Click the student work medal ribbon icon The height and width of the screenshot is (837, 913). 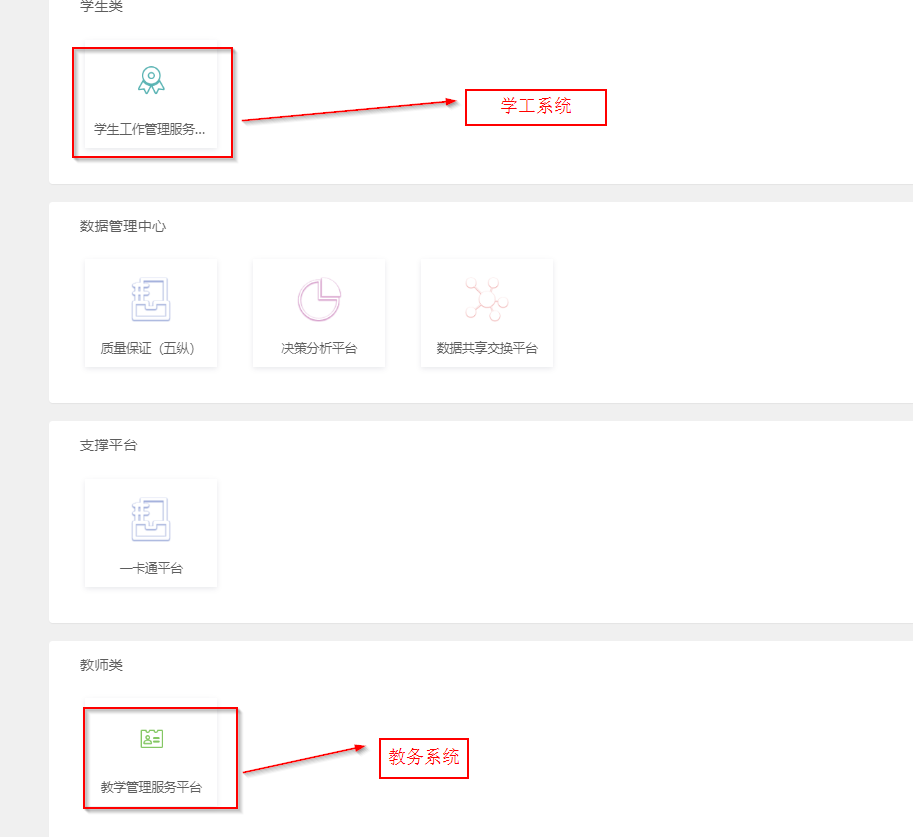[151, 80]
